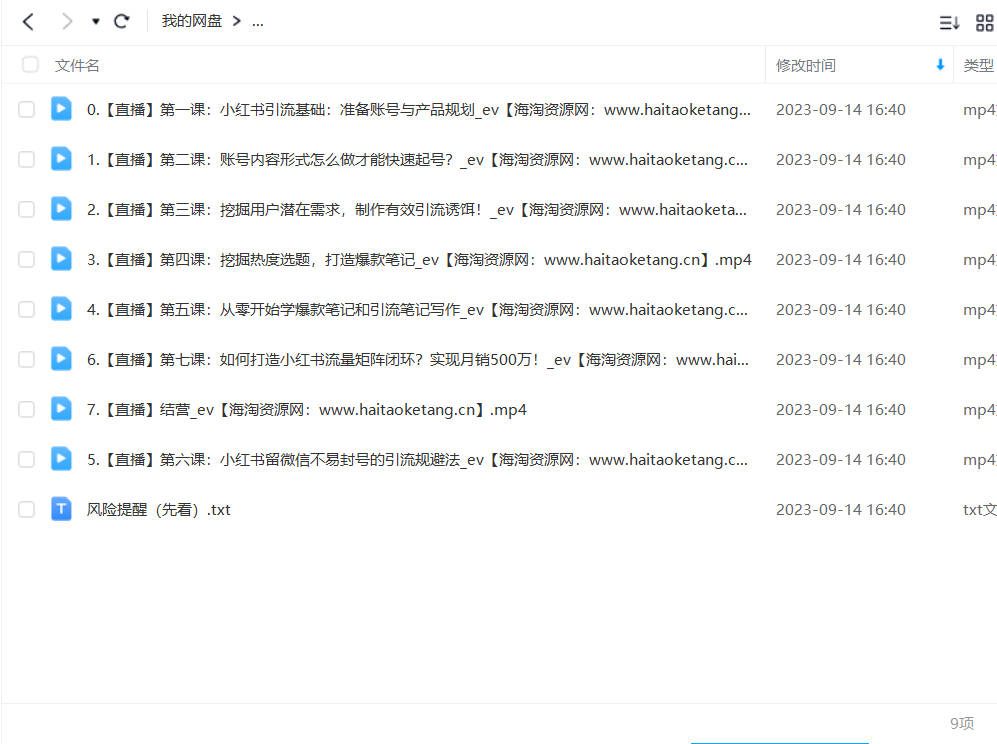Select file 5.【直播】第六课：小红书留微信
This screenshot has width=997, height=744.
pyautogui.click(x=417, y=460)
